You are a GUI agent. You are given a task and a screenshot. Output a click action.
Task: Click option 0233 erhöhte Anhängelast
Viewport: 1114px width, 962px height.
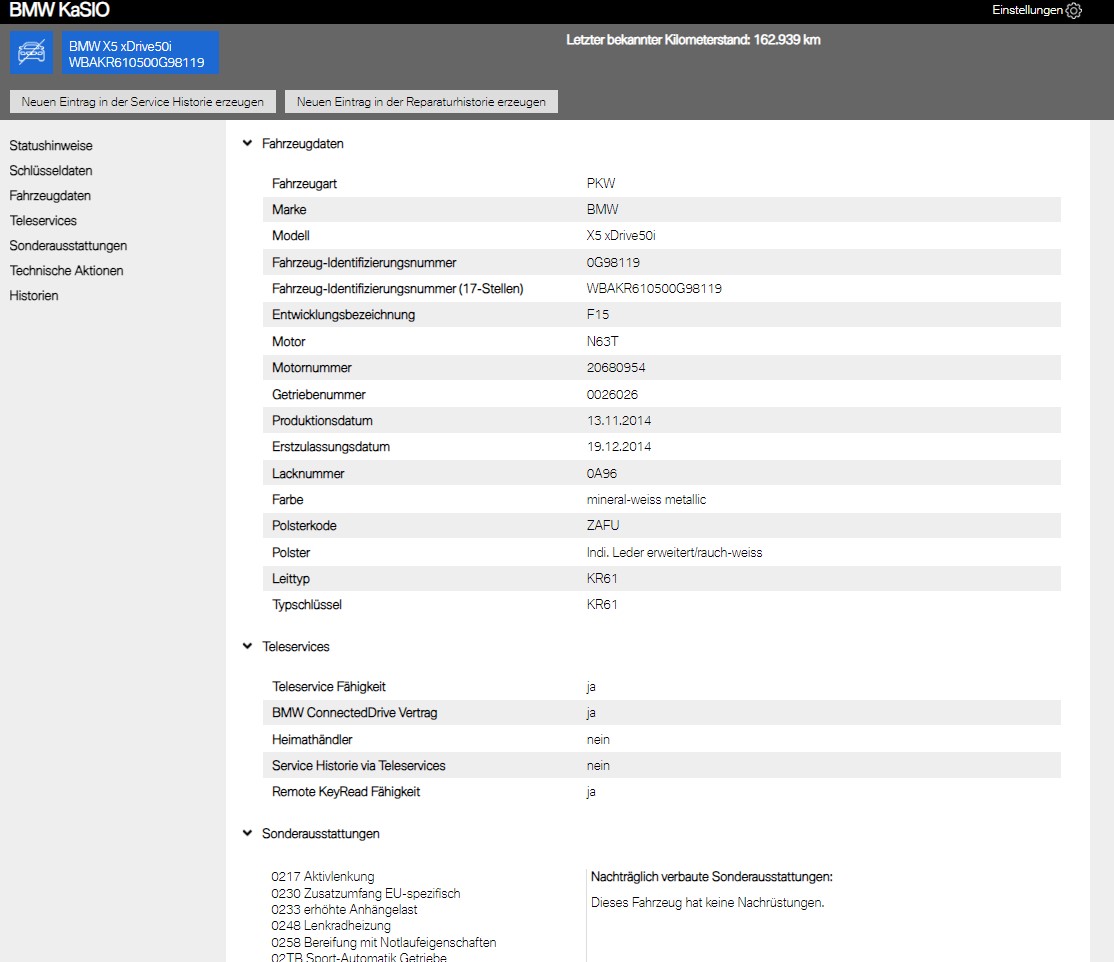[x=345, y=909]
